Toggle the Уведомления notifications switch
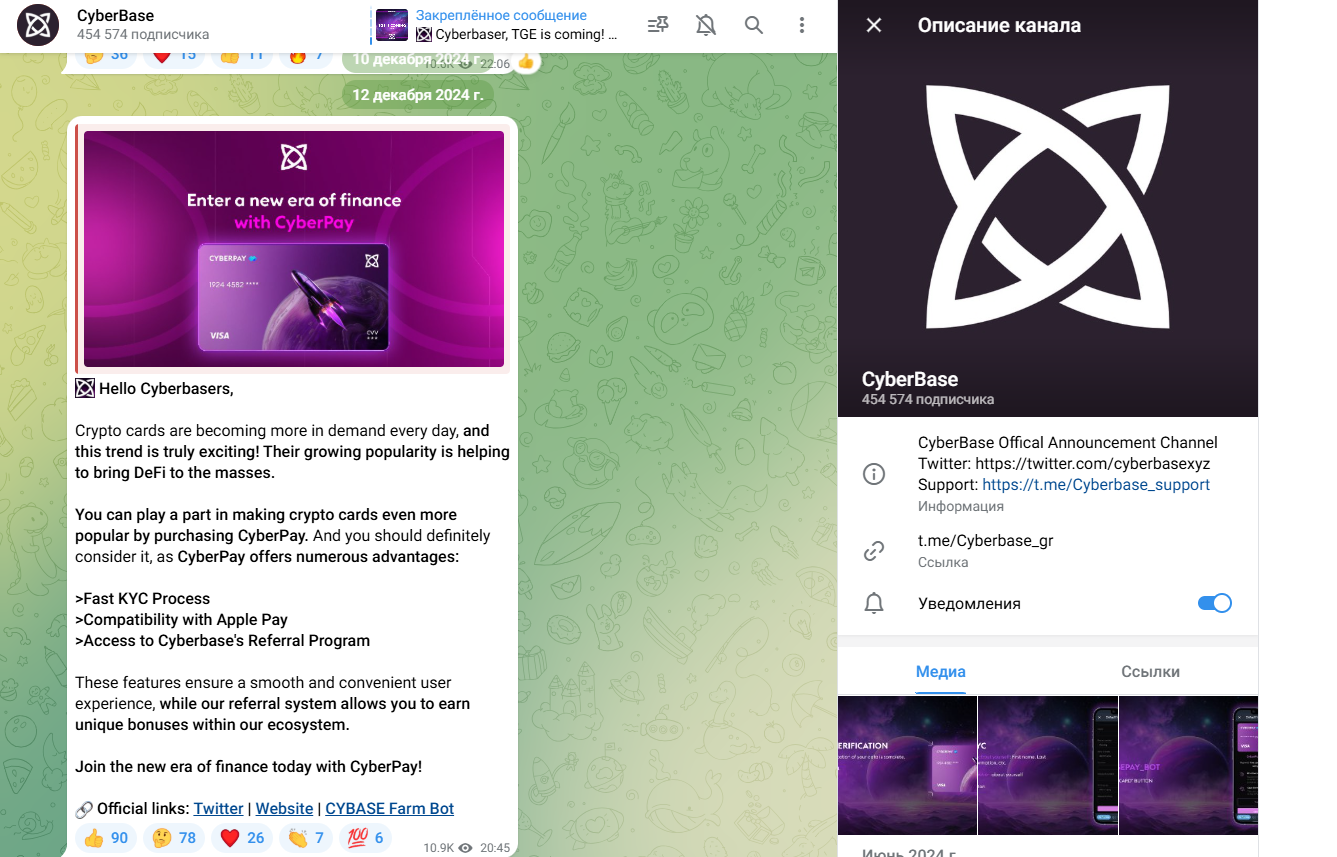 point(1214,603)
